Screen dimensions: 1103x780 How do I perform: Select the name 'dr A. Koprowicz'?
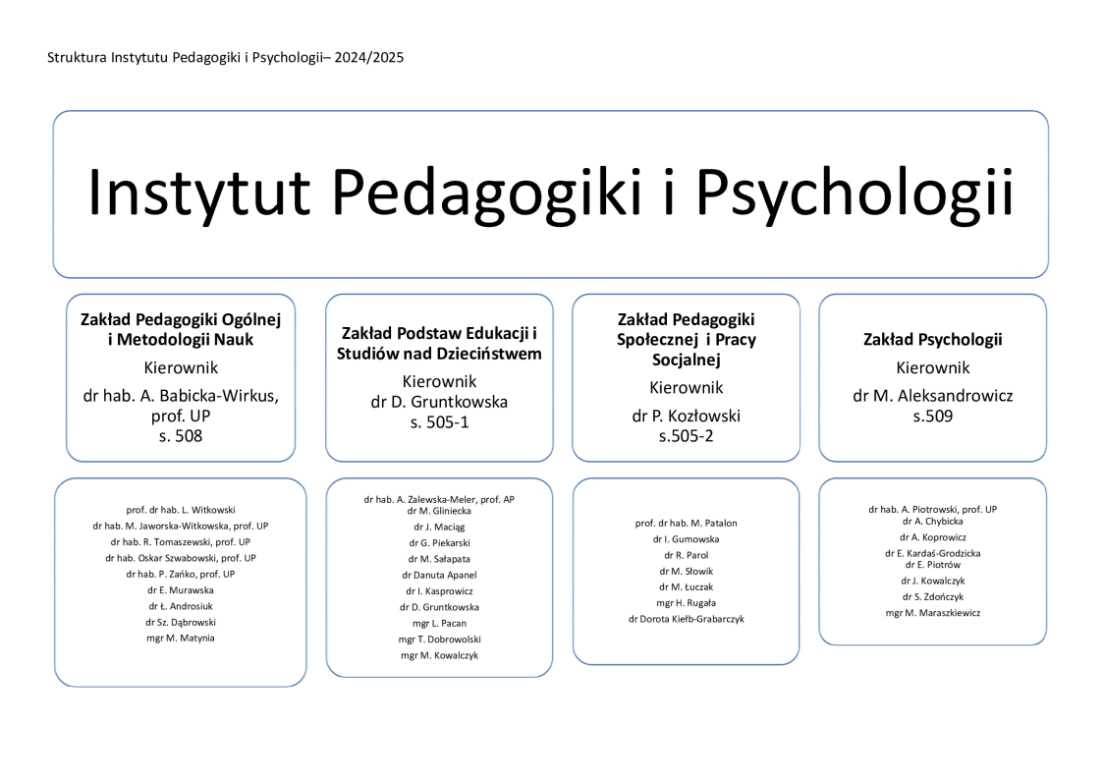coord(933,537)
